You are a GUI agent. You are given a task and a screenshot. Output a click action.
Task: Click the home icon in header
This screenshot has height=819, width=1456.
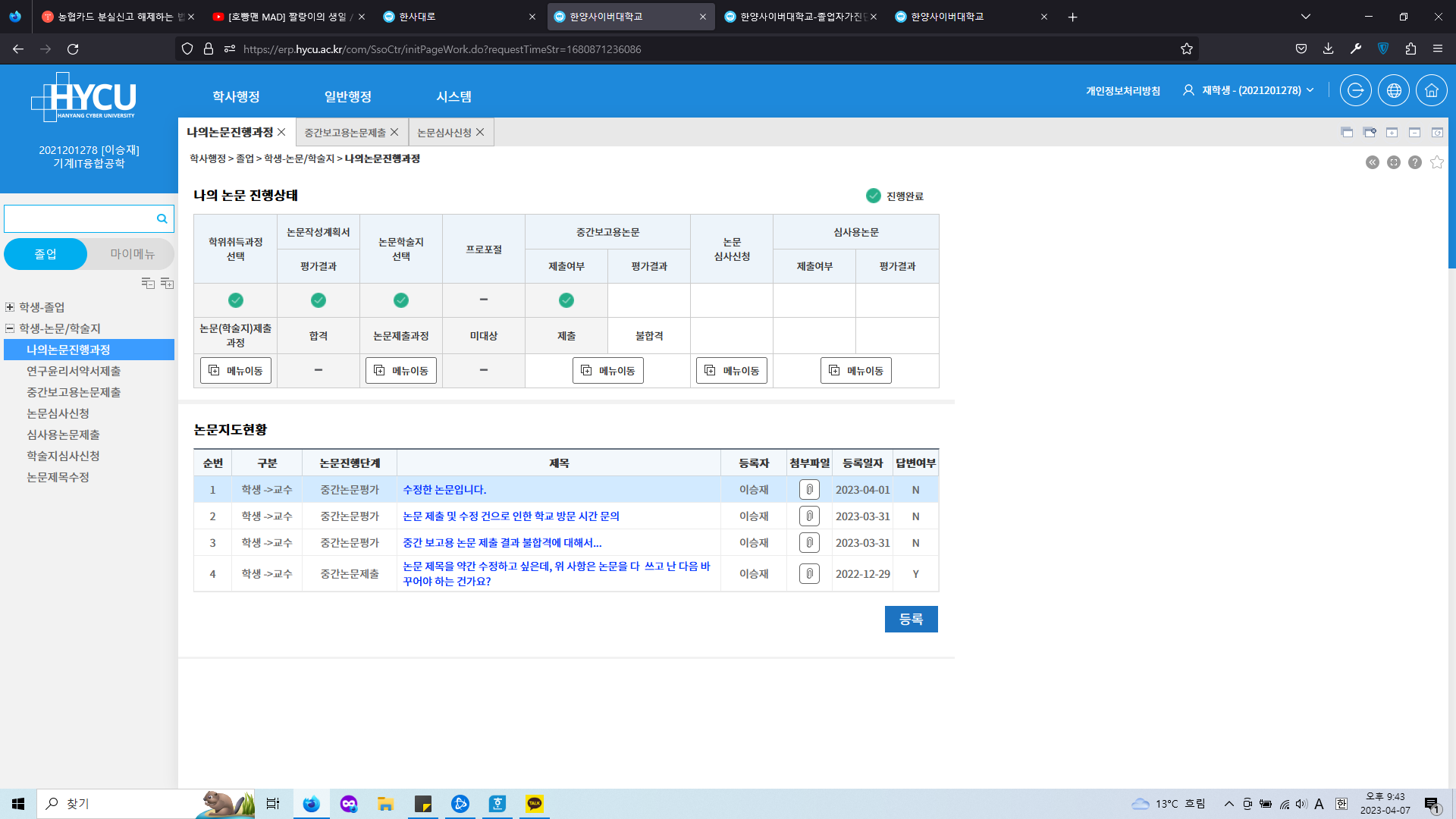point(1431,90)
